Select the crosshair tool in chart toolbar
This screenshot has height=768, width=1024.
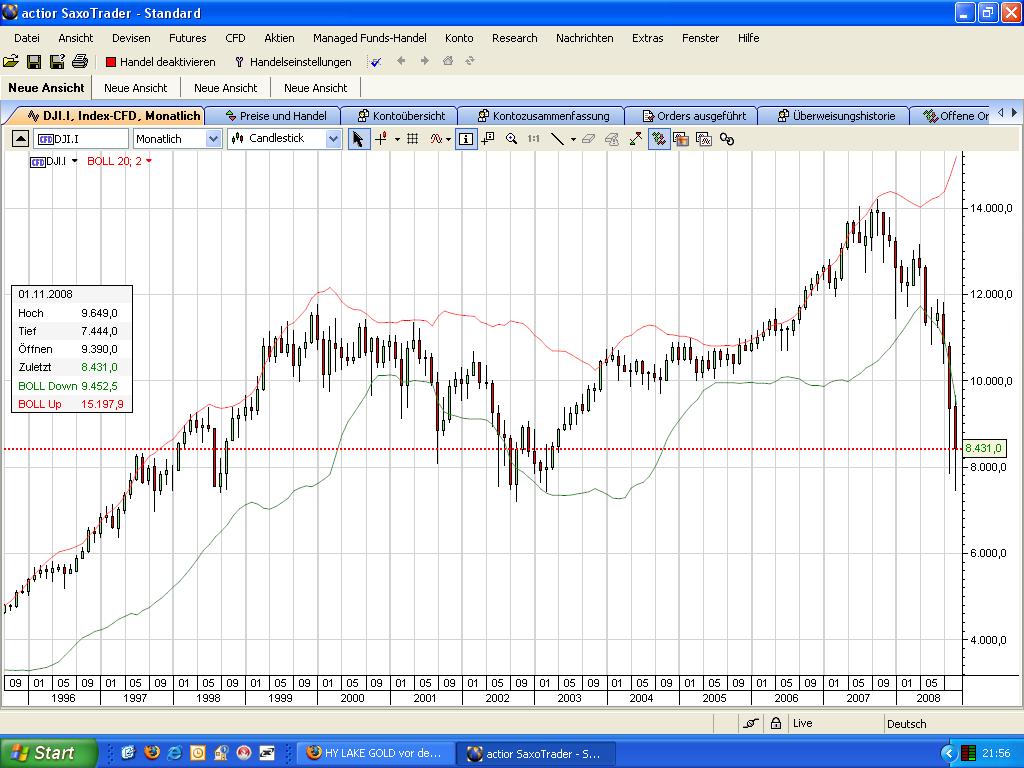pyautogui.click(x=381, y=138)
